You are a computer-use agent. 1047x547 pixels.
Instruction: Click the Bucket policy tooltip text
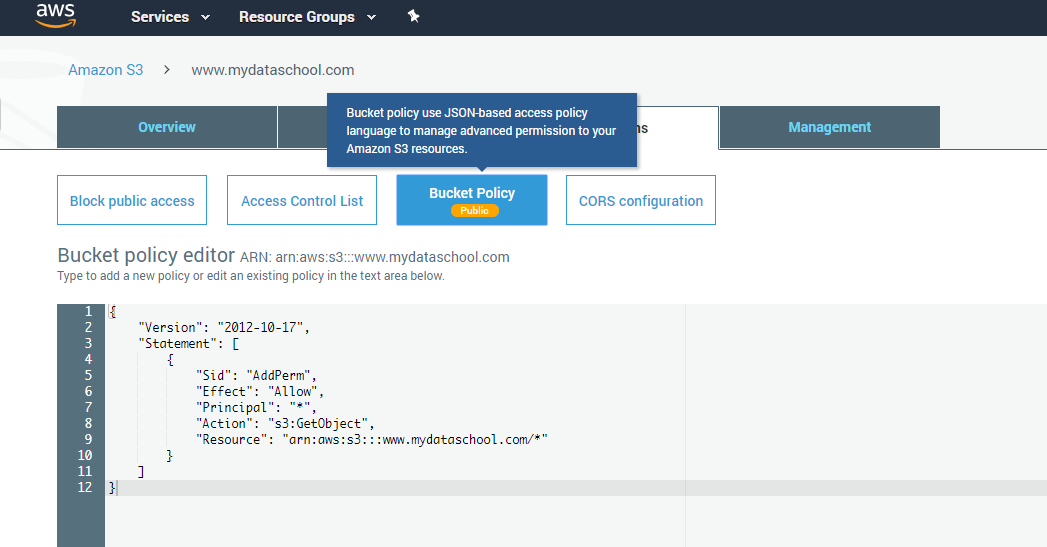coord(481,131)
